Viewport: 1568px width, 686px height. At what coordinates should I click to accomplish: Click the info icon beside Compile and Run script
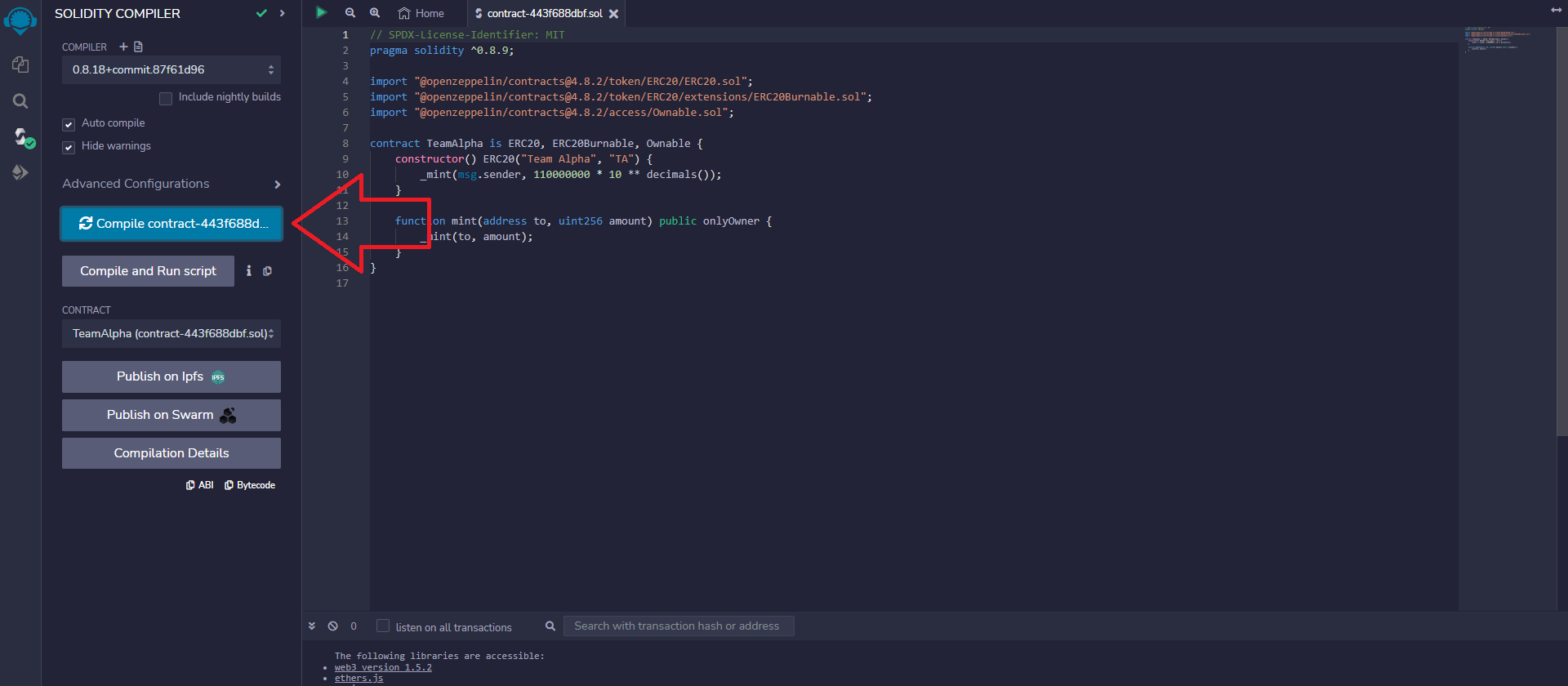pos(249,270)
